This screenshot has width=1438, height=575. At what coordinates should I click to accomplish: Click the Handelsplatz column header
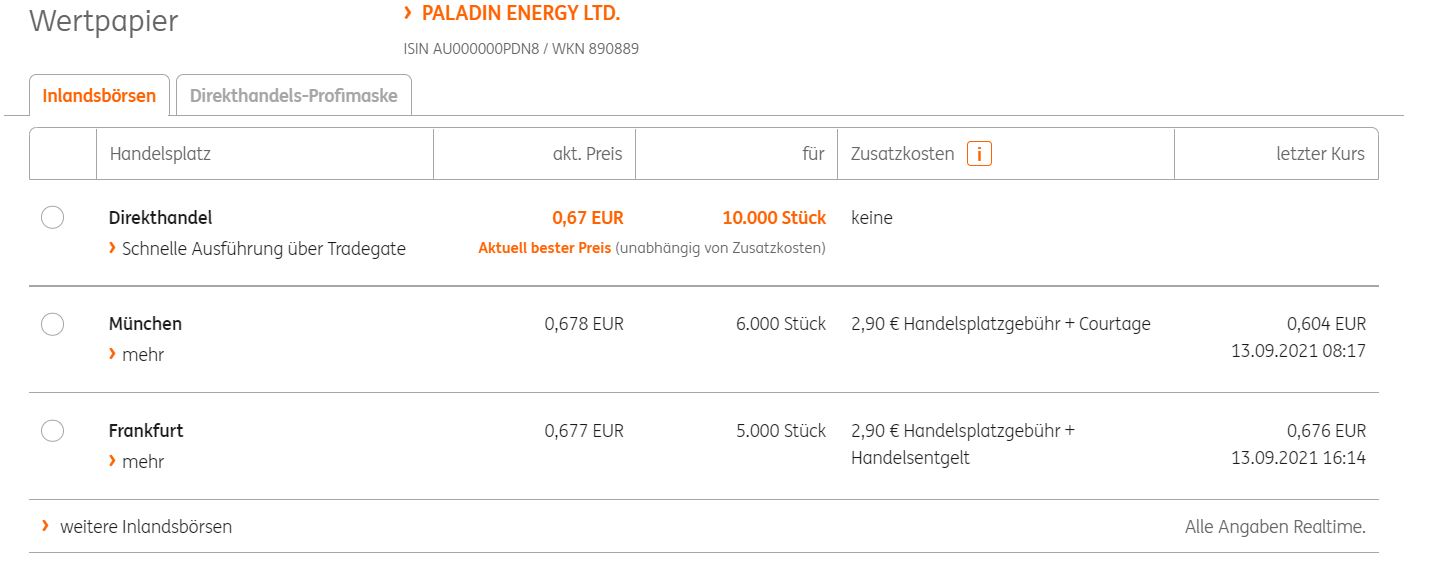tap(160, 154)
